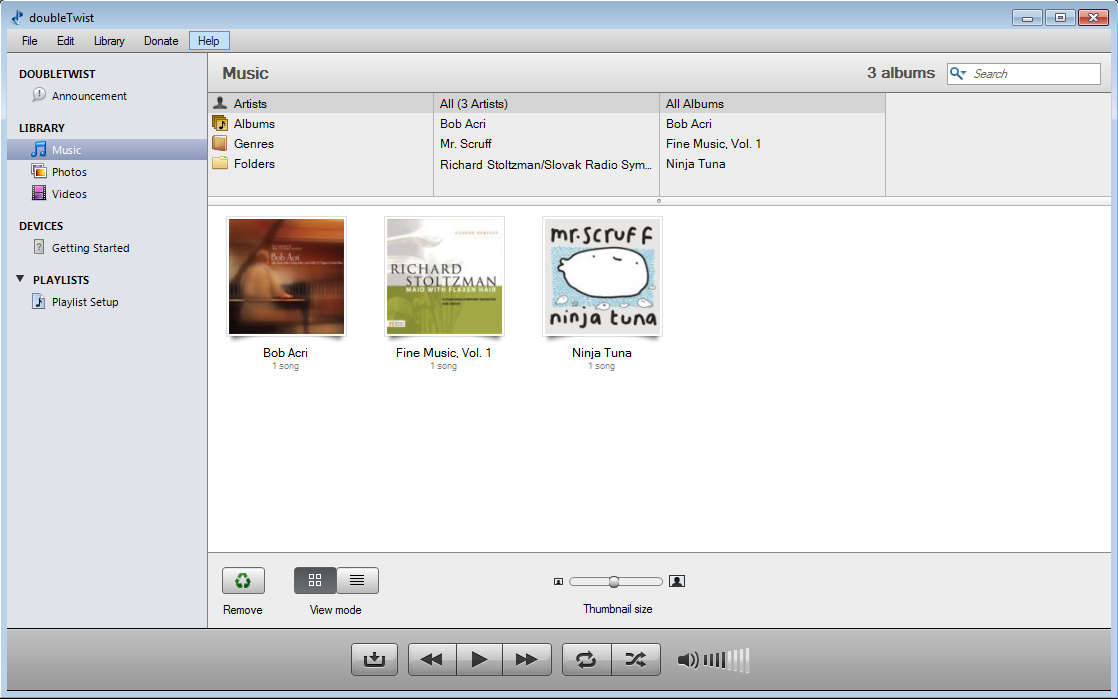Screen dimensions: 1118x699
Task: Browse by Genres category
Action: tap(320, 143)
